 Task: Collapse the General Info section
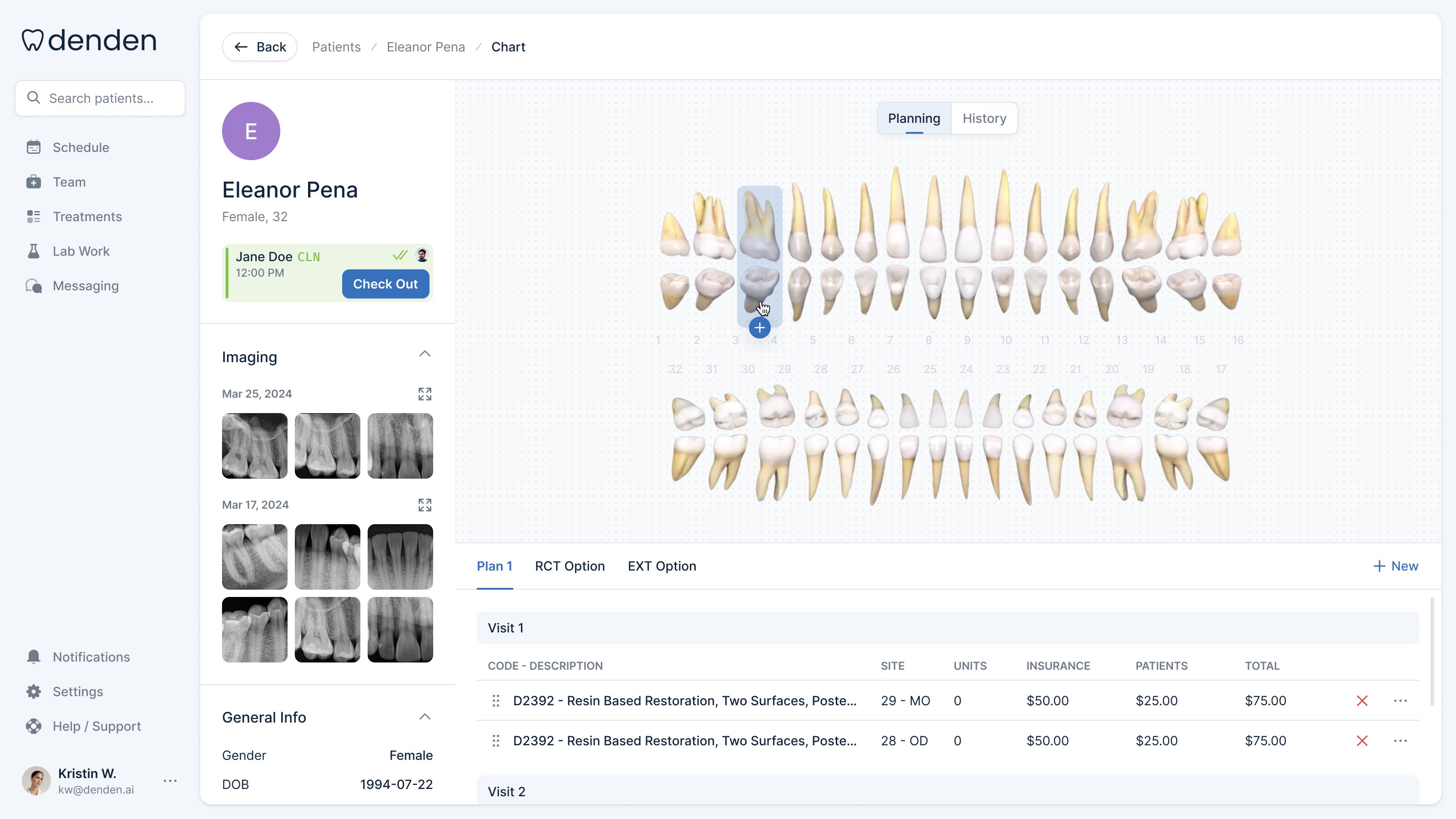425,717
